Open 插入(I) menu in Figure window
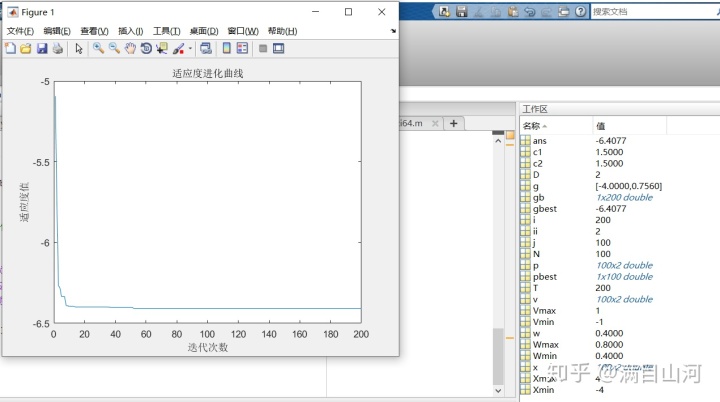Viewport: 720px width, 402px height. [130, 31]
